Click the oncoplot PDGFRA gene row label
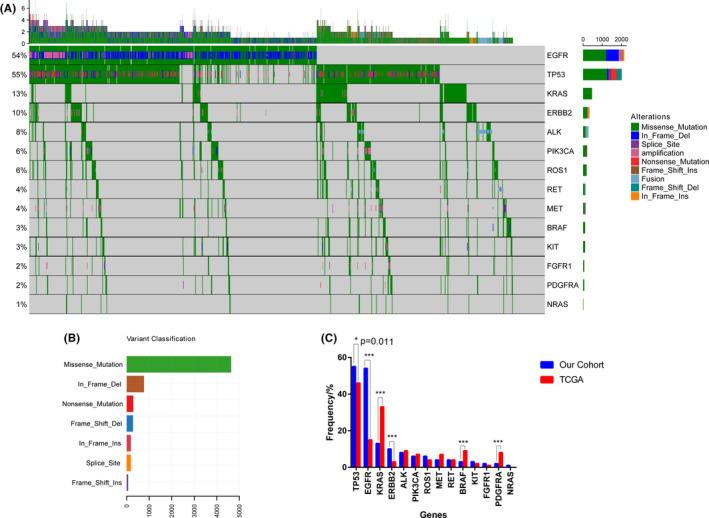709x518 pixels. point(562,285)
